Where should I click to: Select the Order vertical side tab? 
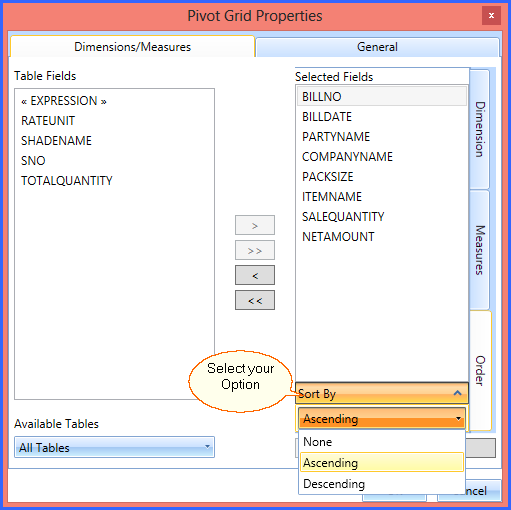(480, 371)
